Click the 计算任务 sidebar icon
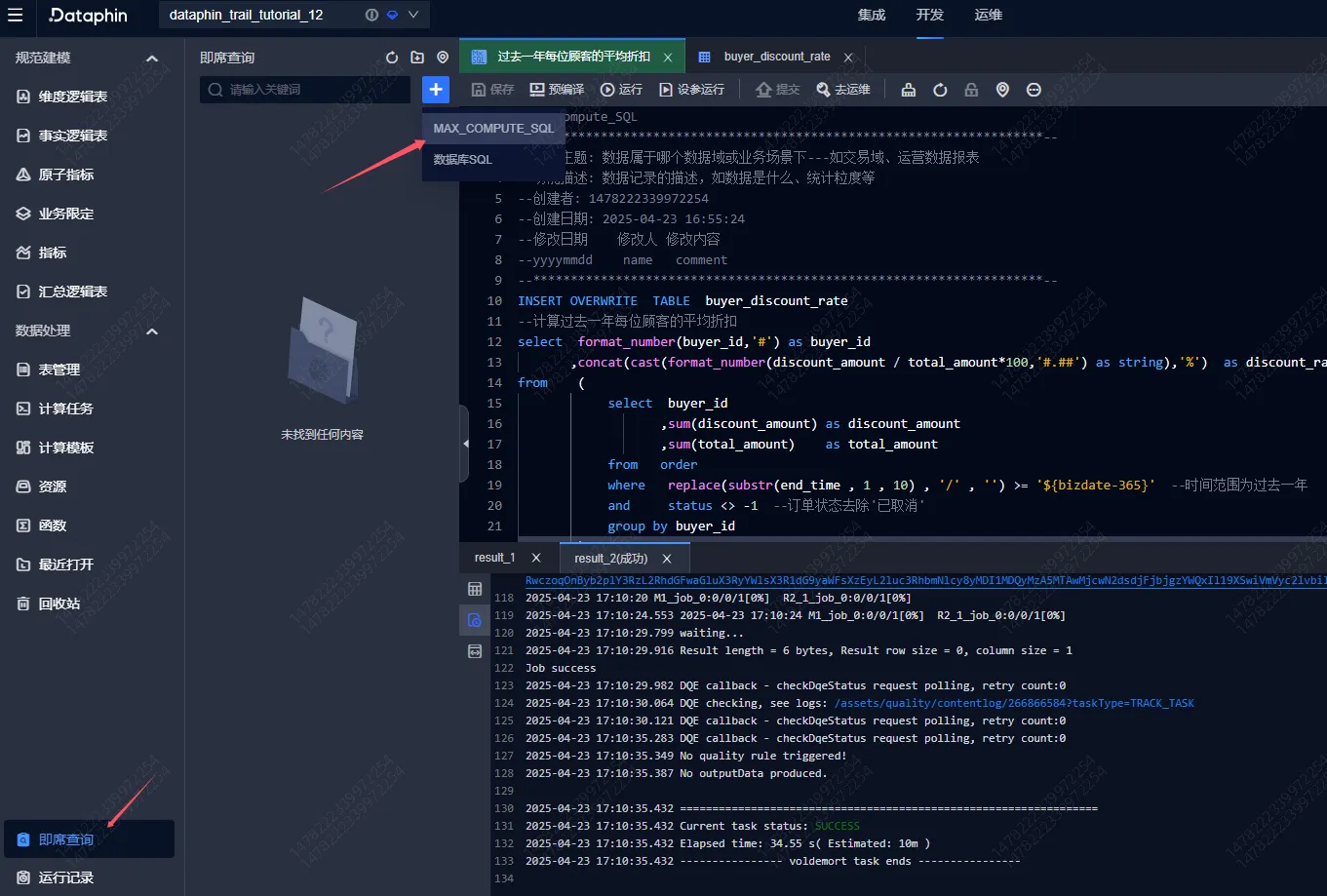The width and height of the screenshot is (1327, 896). 24,409
